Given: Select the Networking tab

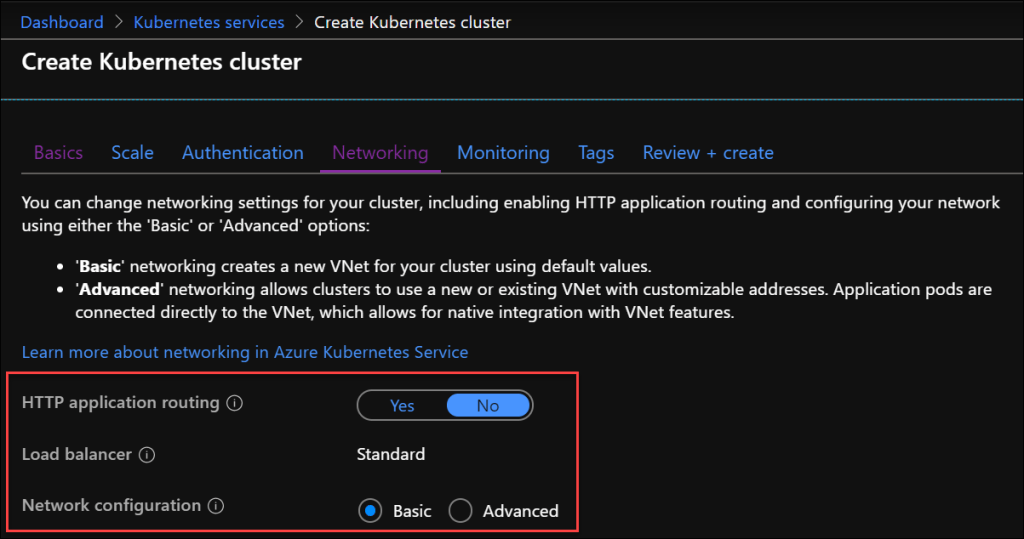Looking at the screenshot, I should coord(380,153).
